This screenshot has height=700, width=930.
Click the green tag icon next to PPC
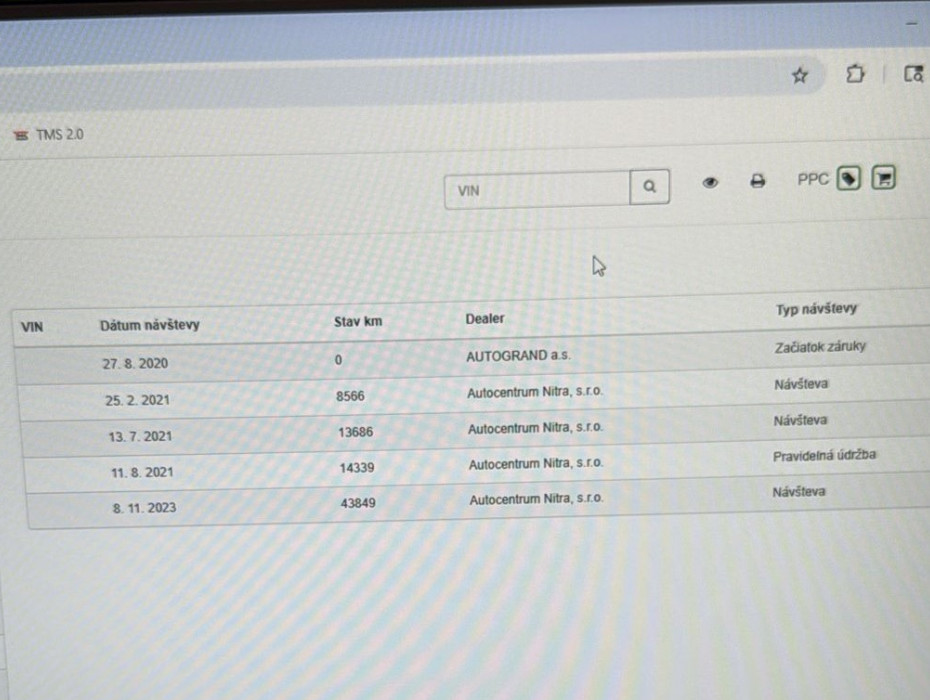click(849, 179)
